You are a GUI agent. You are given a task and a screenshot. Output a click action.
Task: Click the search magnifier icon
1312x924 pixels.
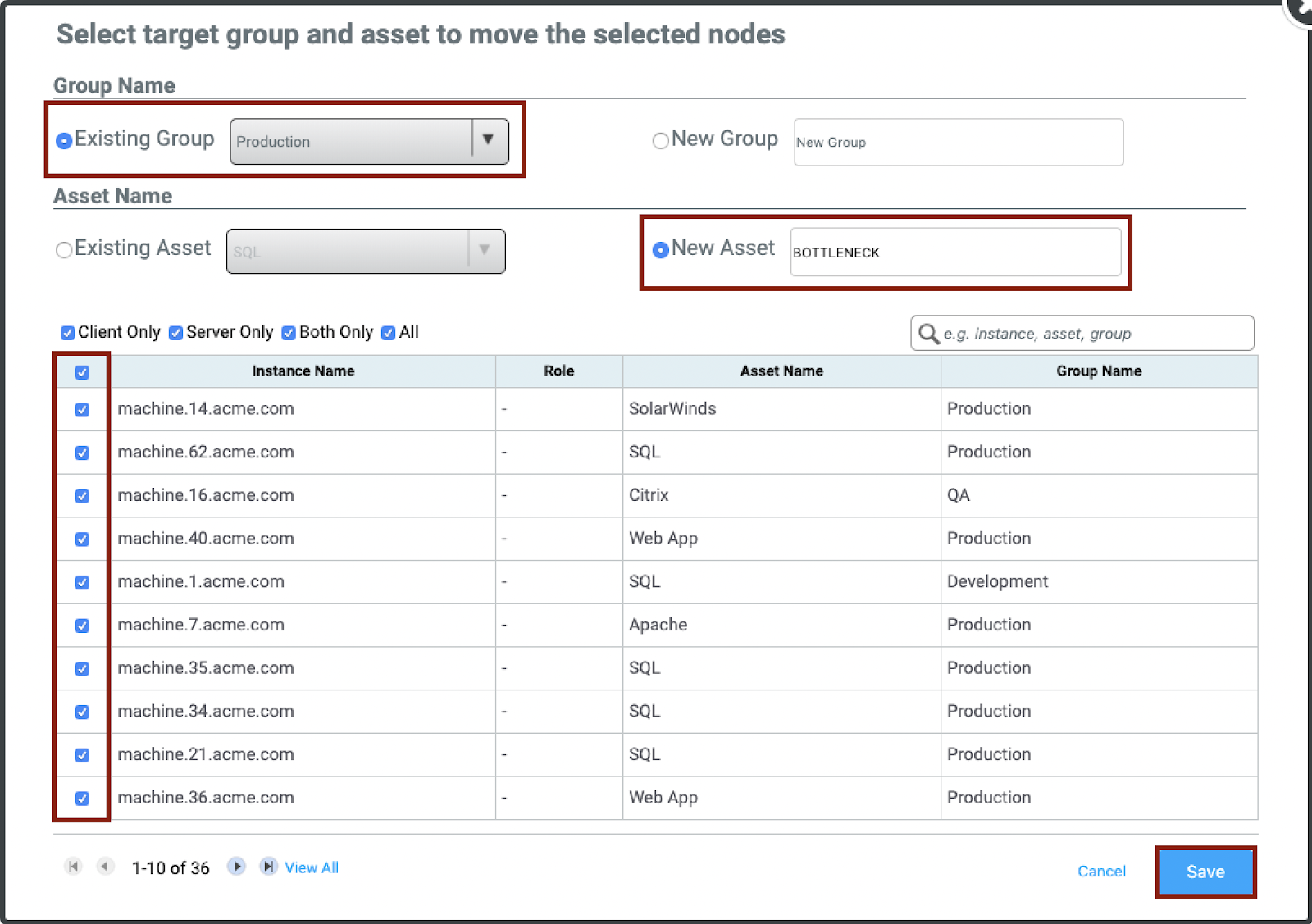[928, 334]
